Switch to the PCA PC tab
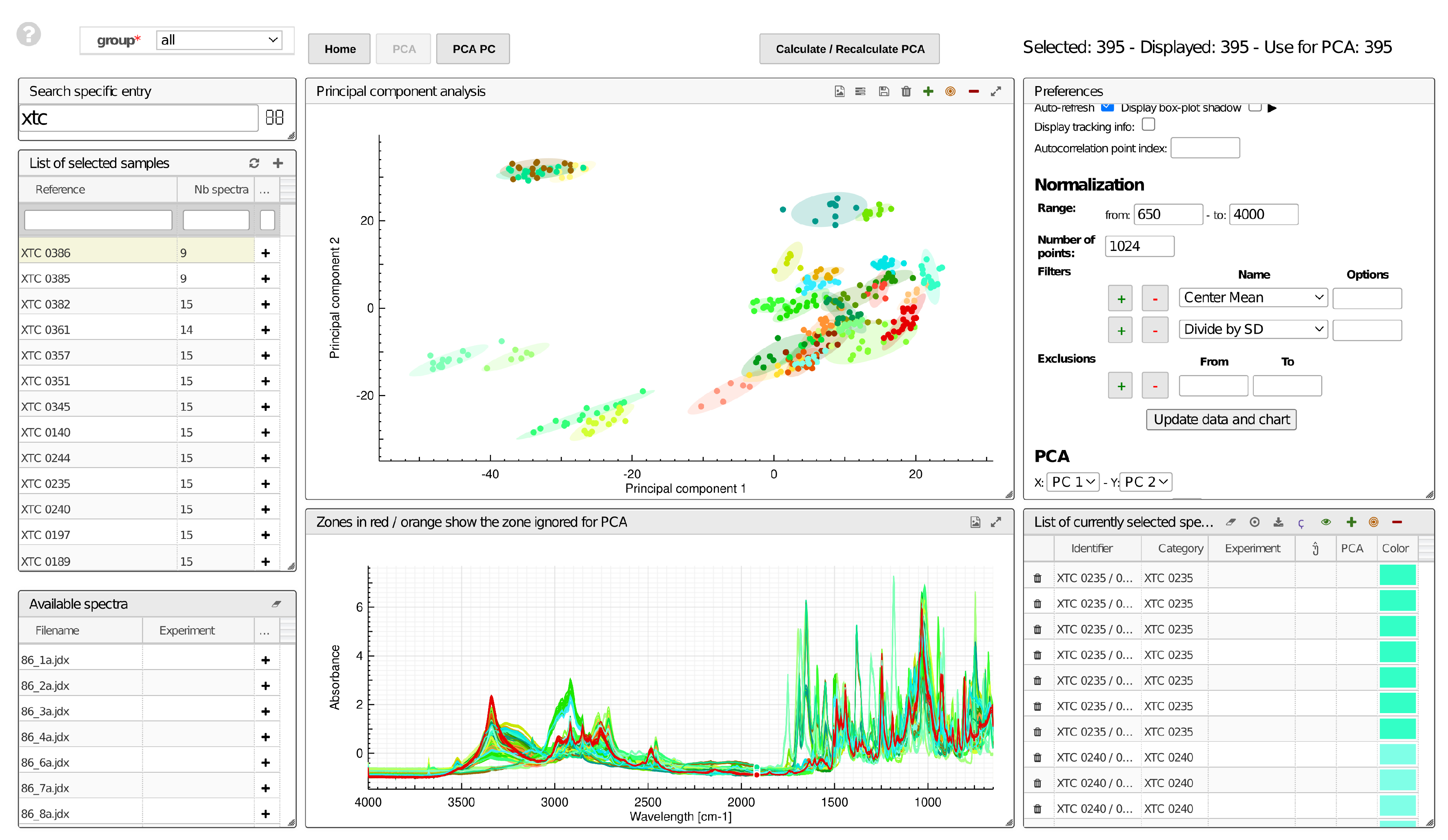This screenshot has width=1448, height=840. (x=473, y=49)
